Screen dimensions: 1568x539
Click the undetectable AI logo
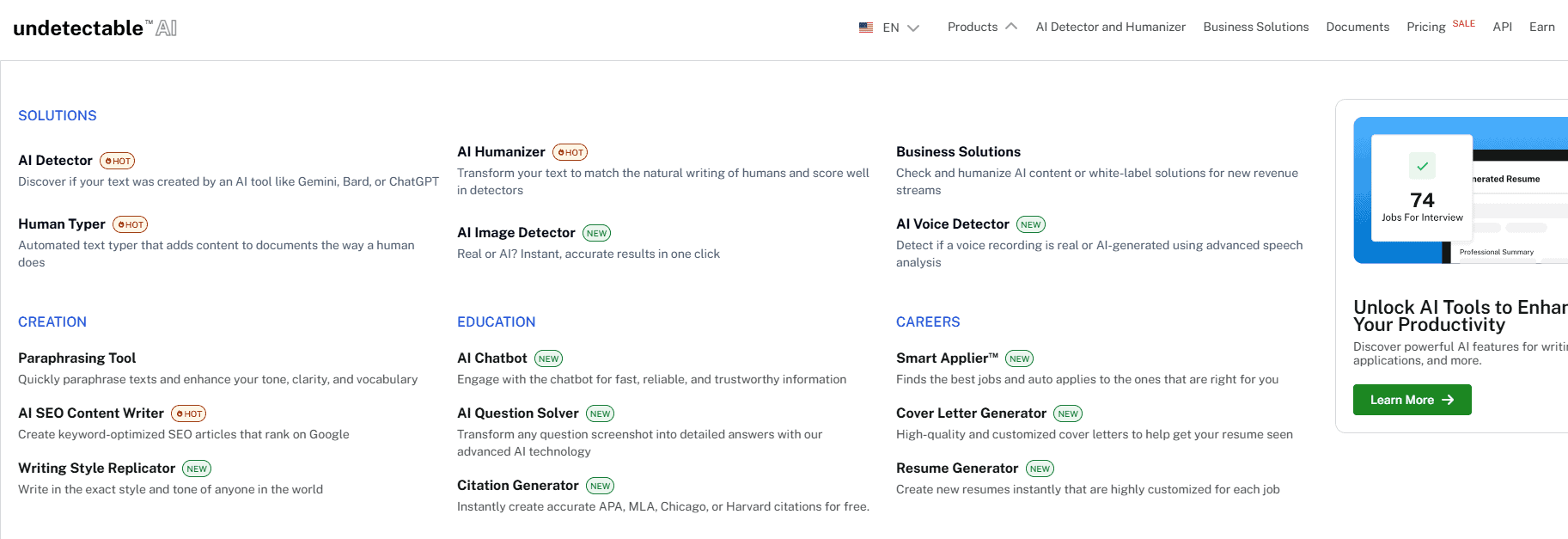point(95,28)
